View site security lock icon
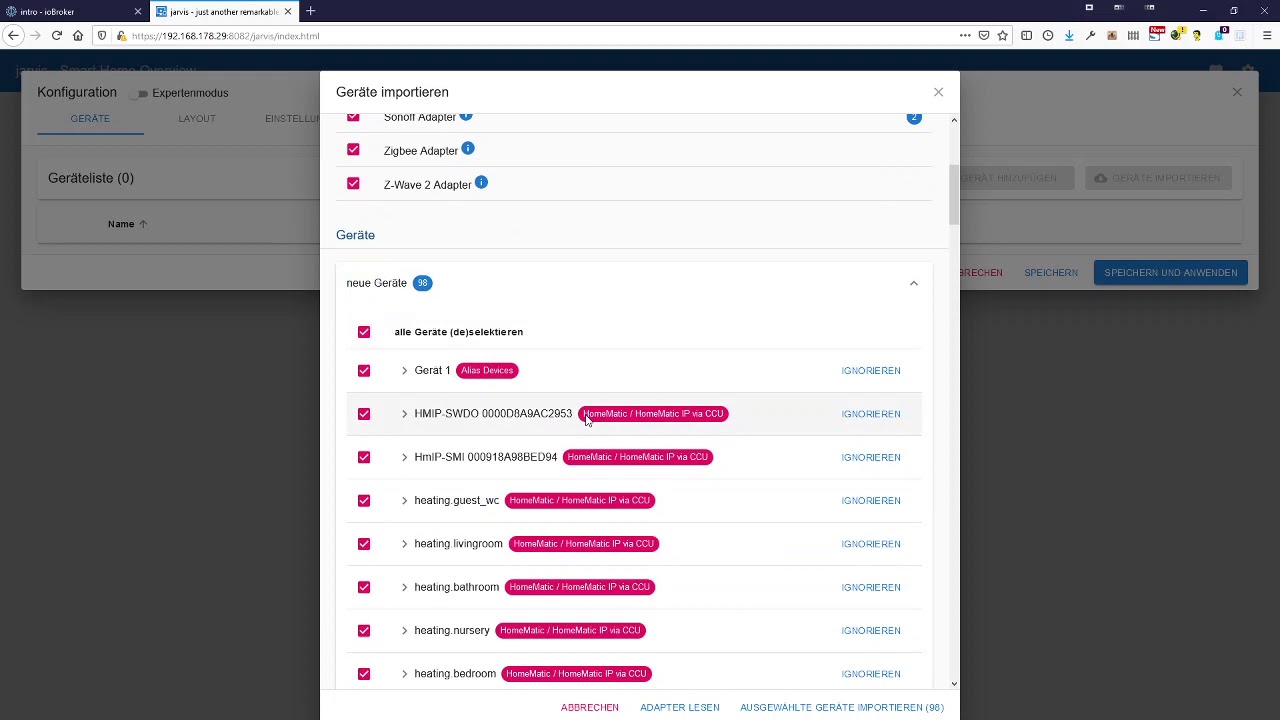The image size is (1280, 720). [x=121, y=36]
